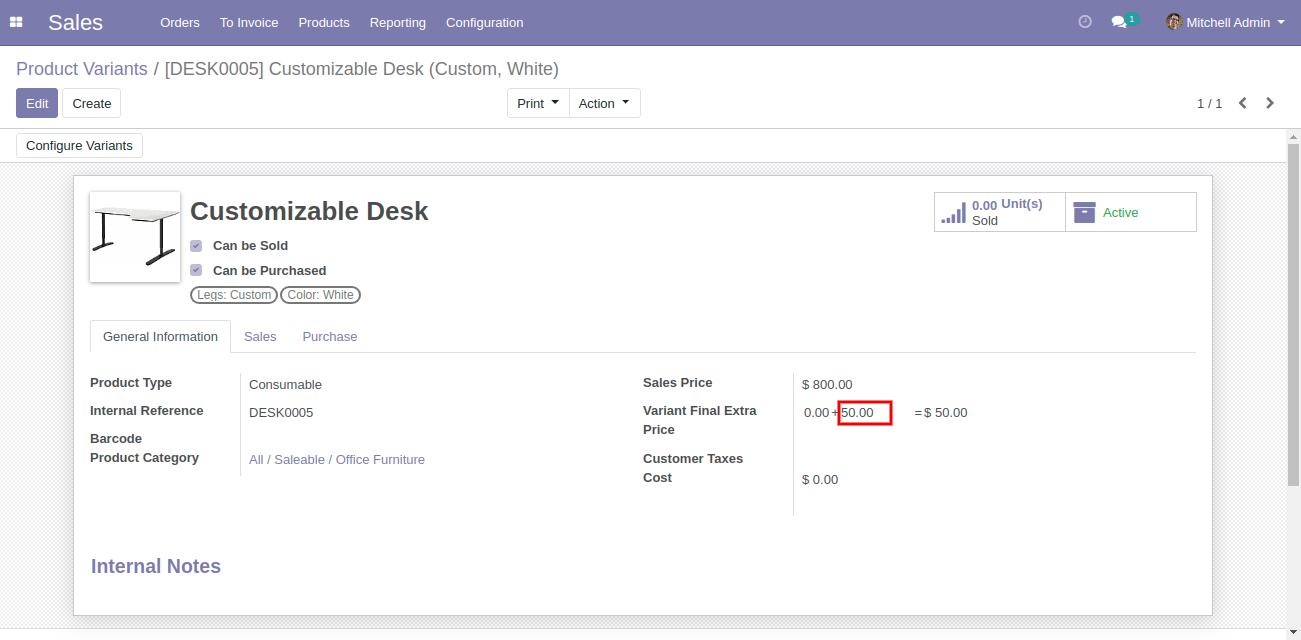Click the desk product image thumbnail

pyautogui.click(x=135, y=237)
